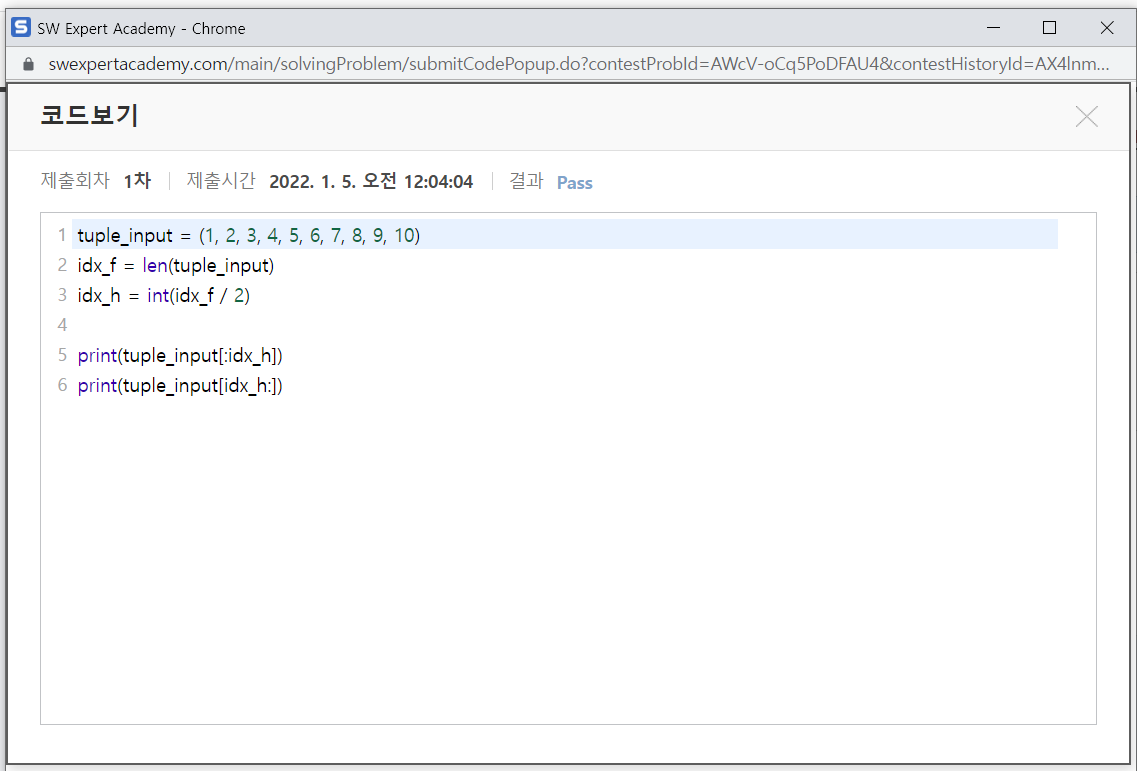Click code line print(tuple_input[:idx_h])
Screen dimensions: 1137x771
[x=180, y=355]
